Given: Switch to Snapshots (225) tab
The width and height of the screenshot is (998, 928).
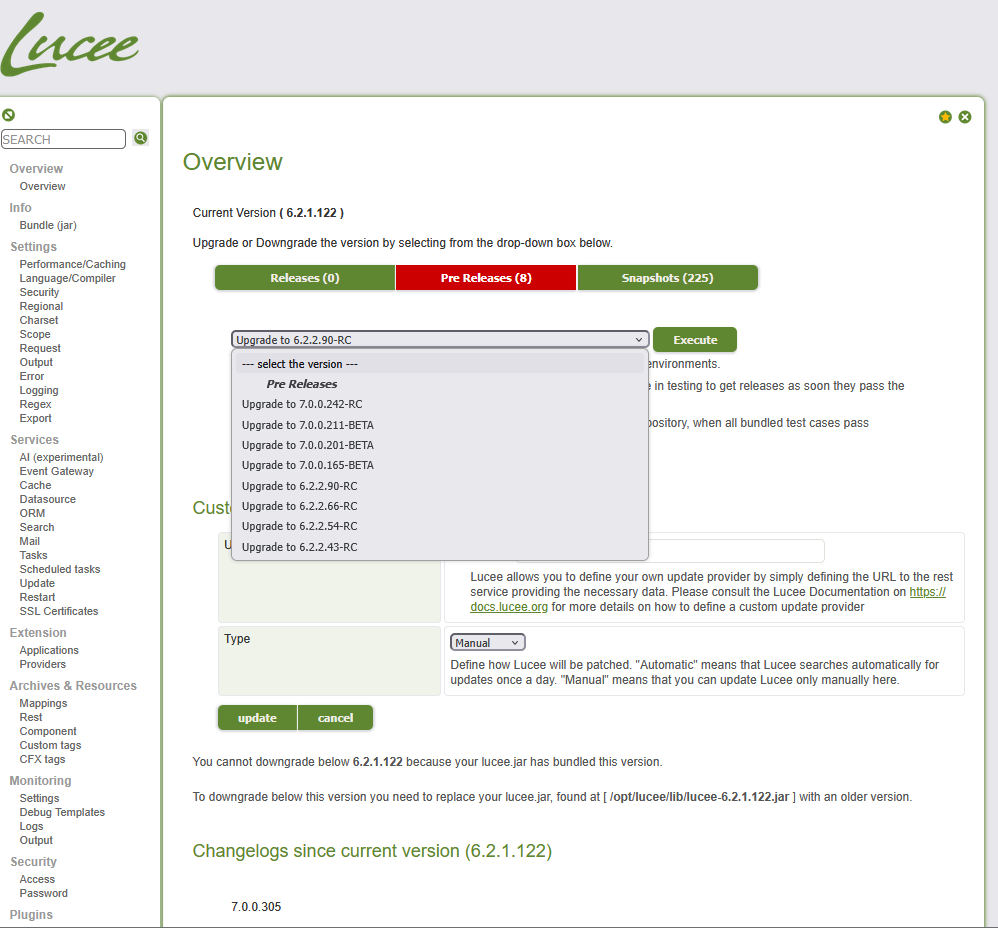Looking at the screenshot, I should point(668,278).
